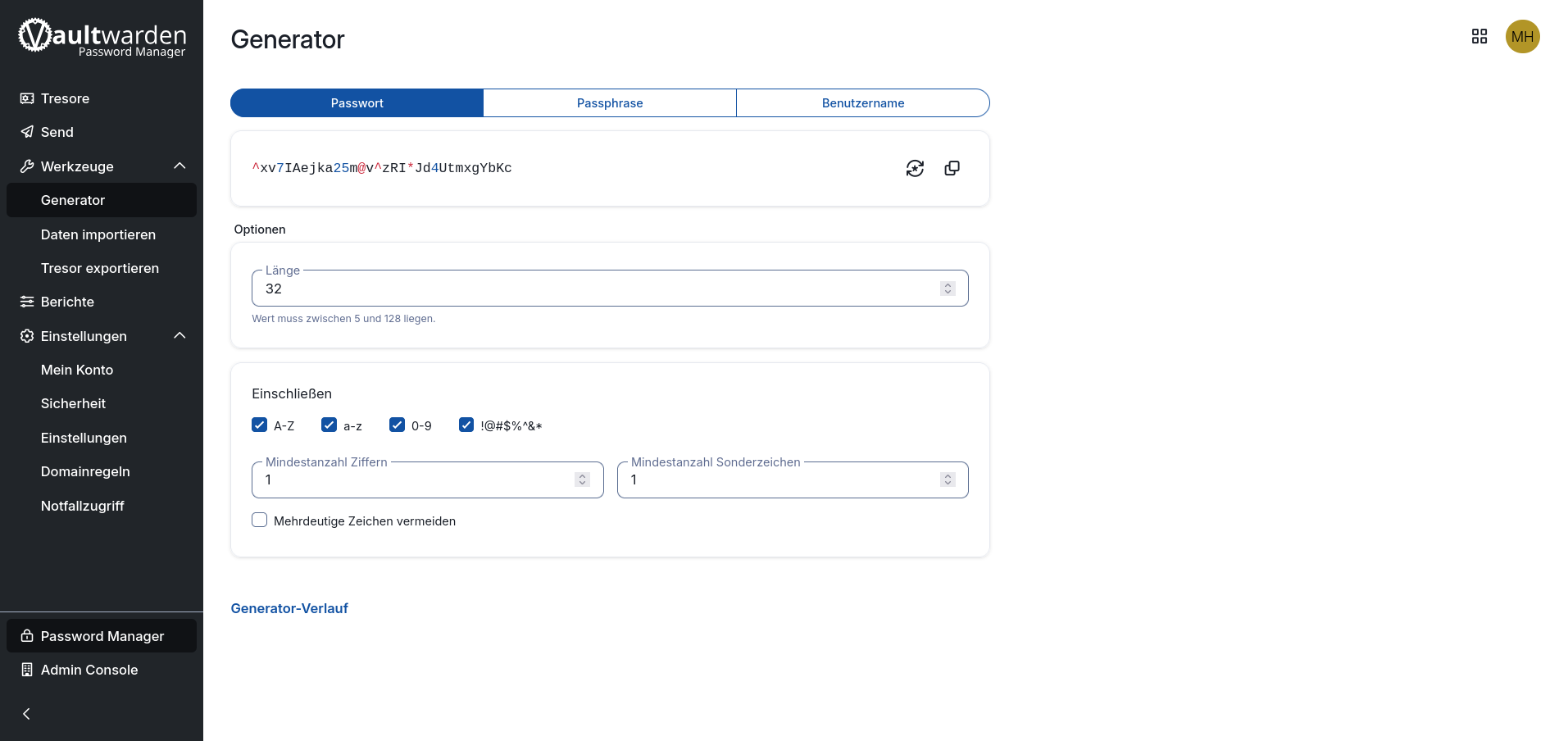Switch to the Passphrase tab
The height and width of the screenshot is (741, 1568).
tap(609, 103)
